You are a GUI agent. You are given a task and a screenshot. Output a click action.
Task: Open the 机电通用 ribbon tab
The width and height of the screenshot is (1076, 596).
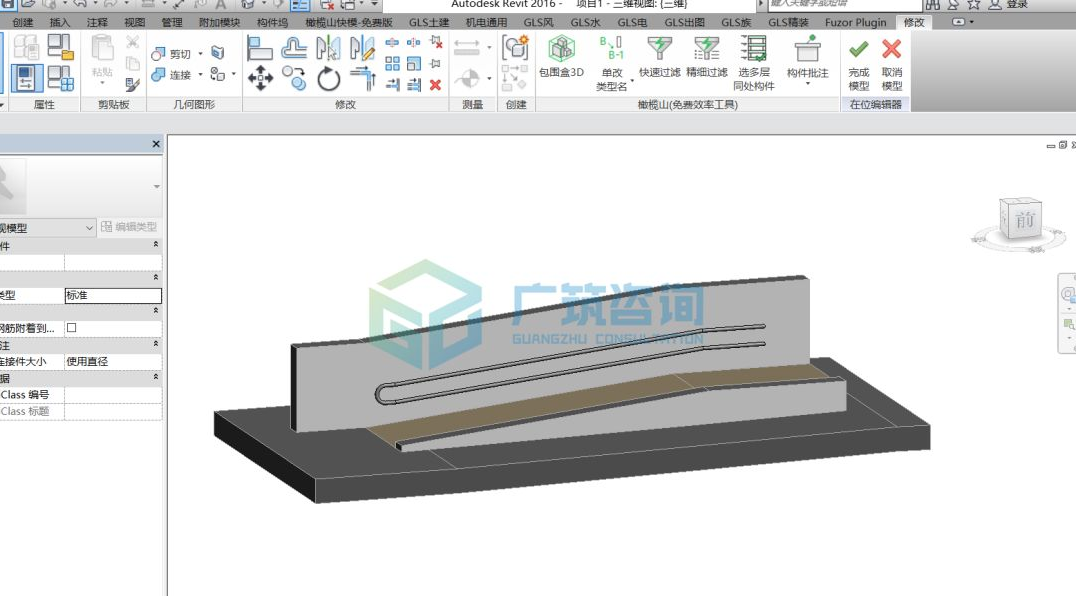[486, 23]
